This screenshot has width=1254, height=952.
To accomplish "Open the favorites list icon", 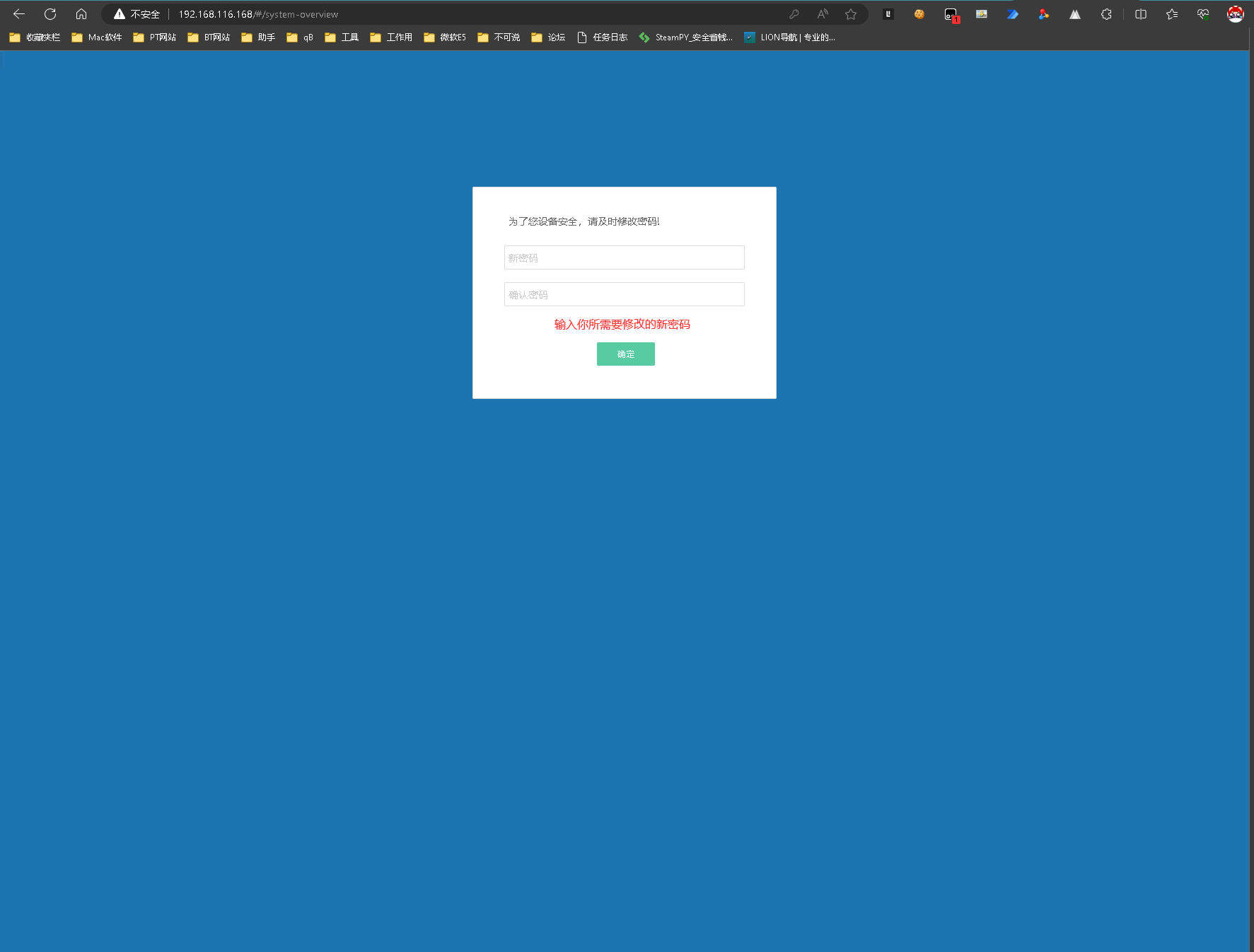I will pos(1172,14).
